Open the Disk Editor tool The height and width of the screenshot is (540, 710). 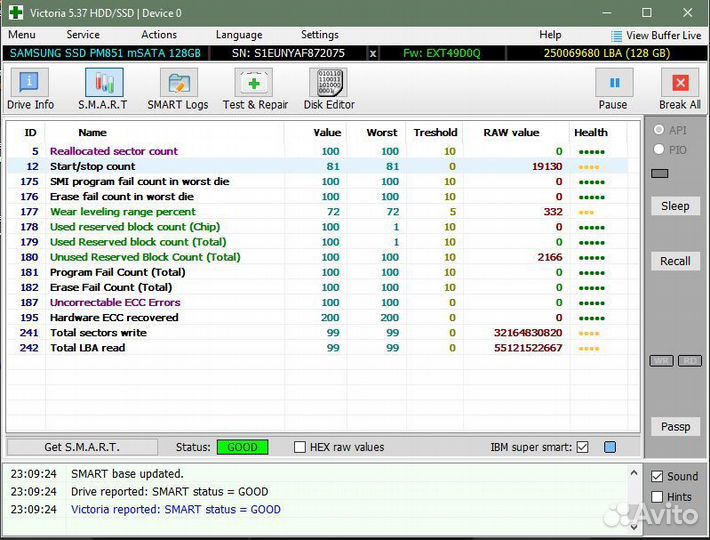[329, 89]
